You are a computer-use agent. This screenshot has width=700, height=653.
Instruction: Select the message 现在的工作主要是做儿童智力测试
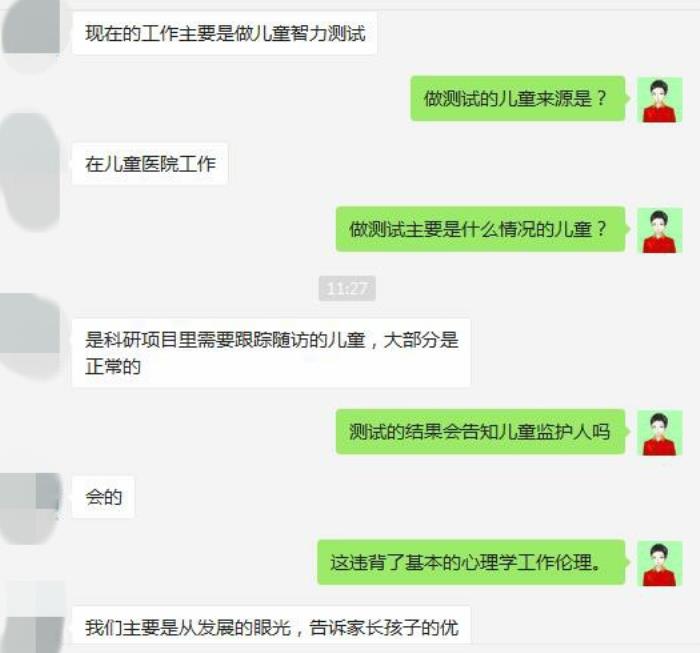(225, 34)
